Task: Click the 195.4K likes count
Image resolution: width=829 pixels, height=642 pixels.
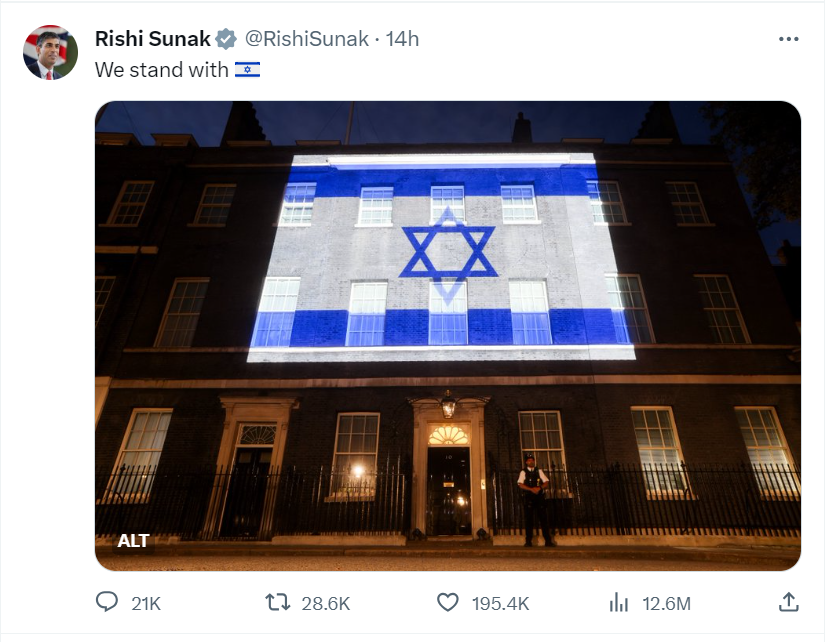Action: pyautogui.click(x=501, y=603)
